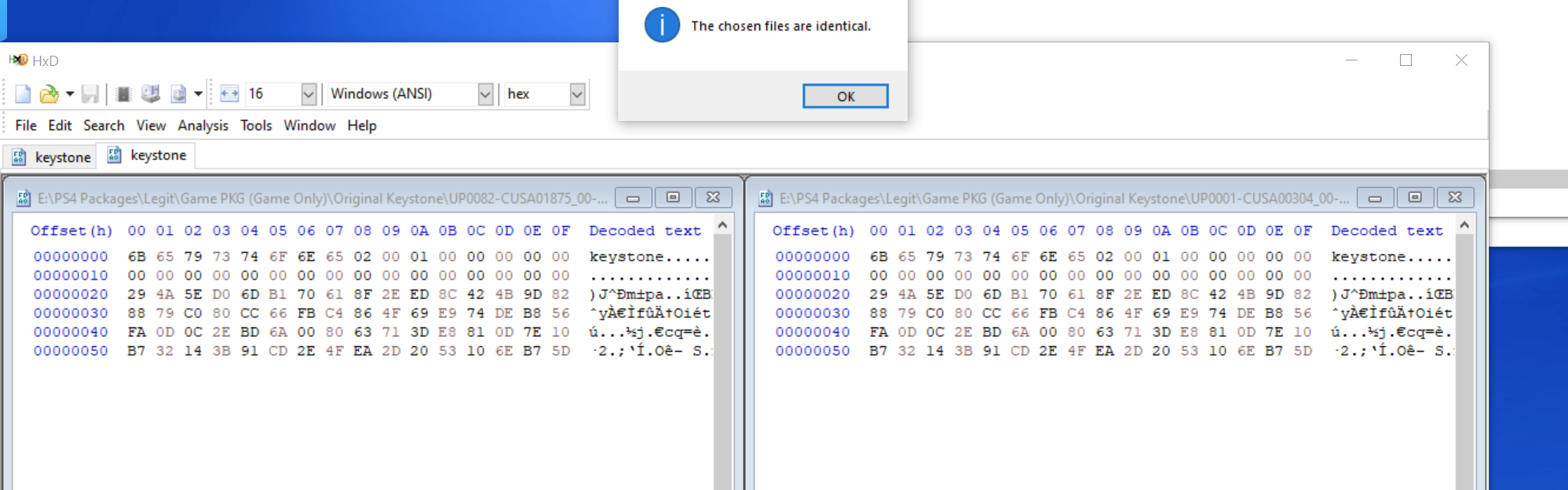Click 'keystone.....' decoded text in left pane
Image resolution: width=1568 pixels, height=490 pixels.
click(x=649, y=257)
